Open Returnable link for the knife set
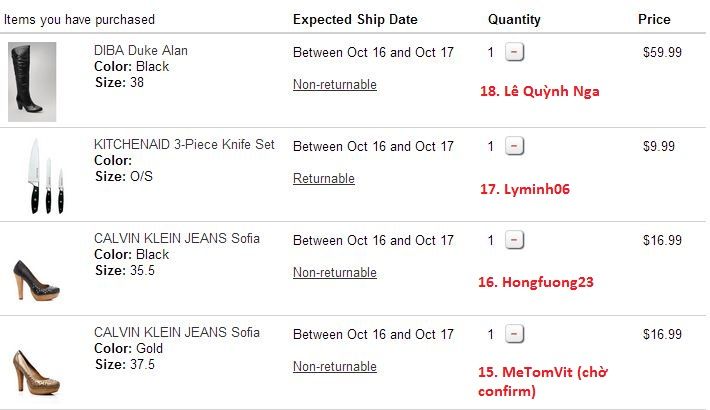 (x=323, y=179)
